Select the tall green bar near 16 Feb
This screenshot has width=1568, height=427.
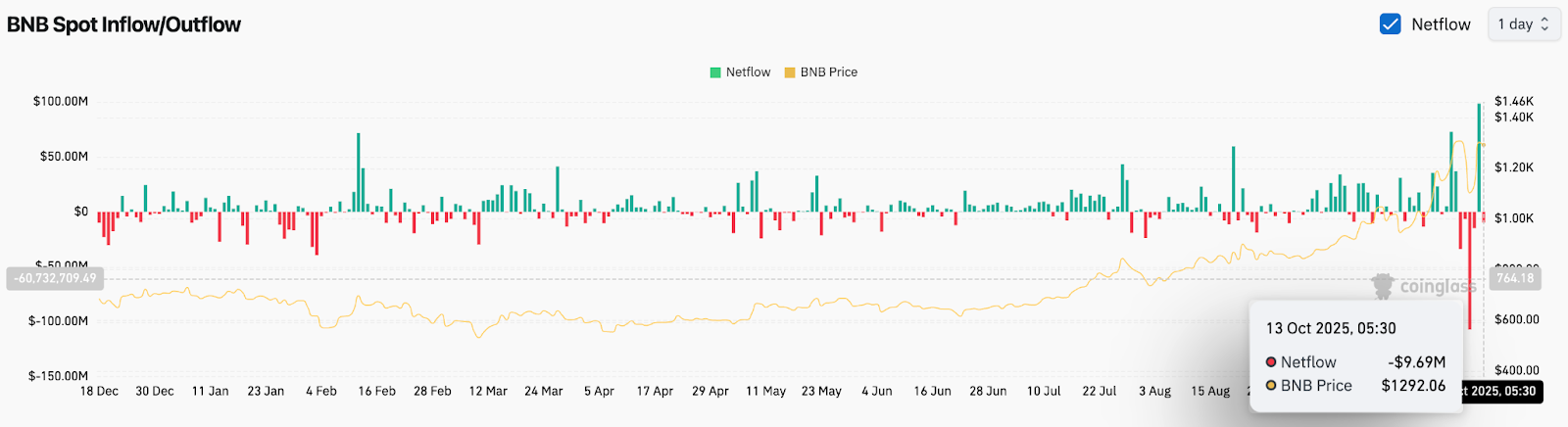[358, 171]
